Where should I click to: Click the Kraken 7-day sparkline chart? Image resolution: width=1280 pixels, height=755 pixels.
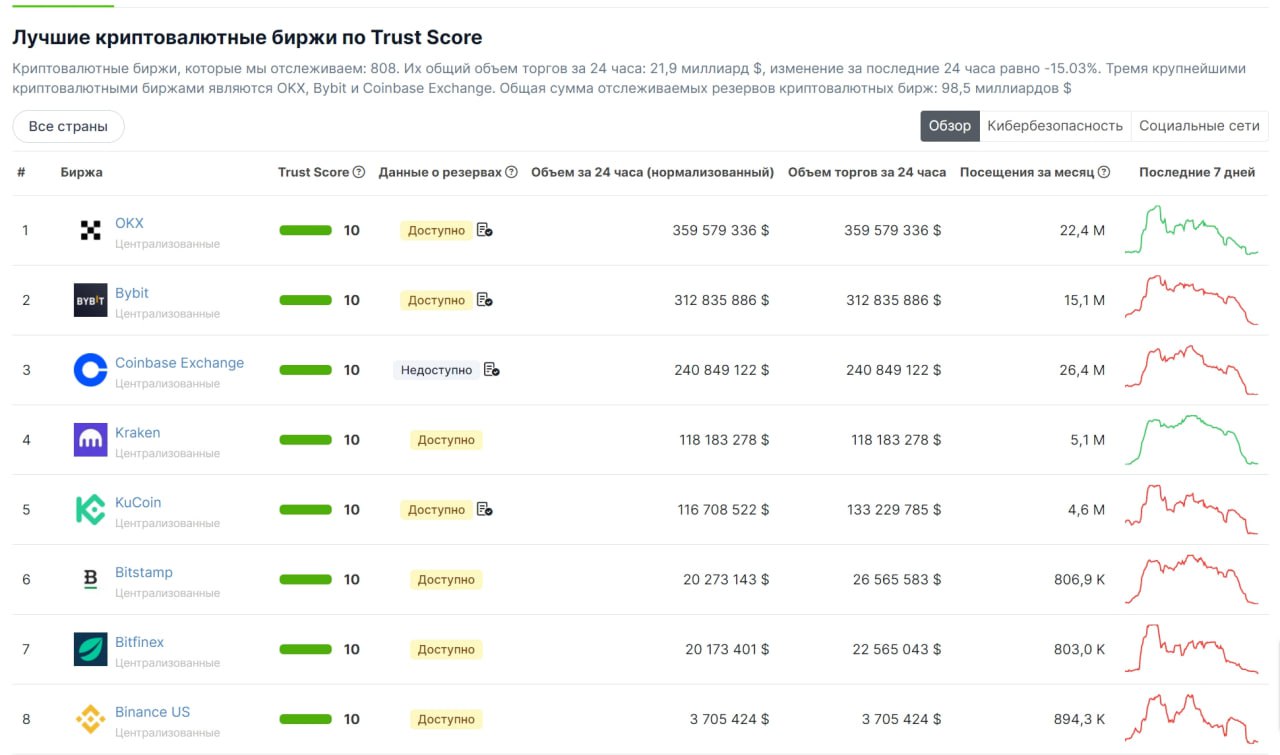[1191, 440]
